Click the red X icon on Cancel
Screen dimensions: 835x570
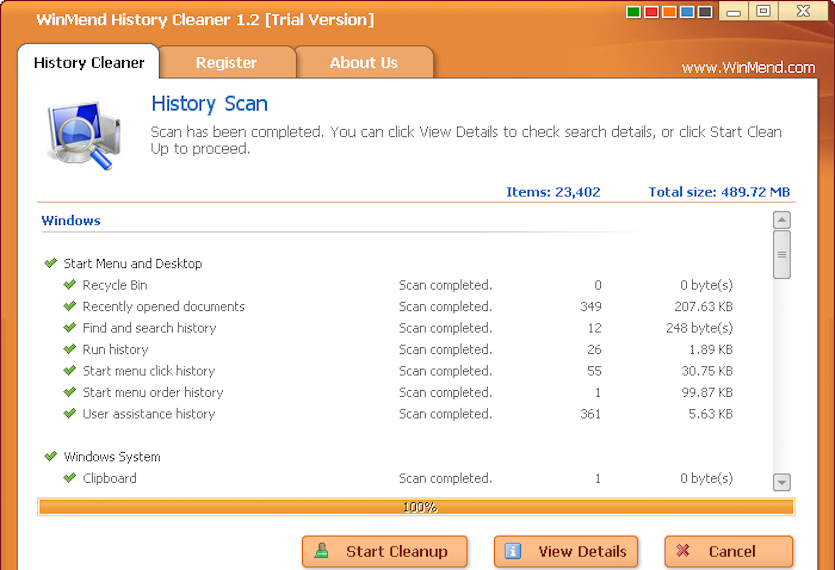[x=683, y=551]
